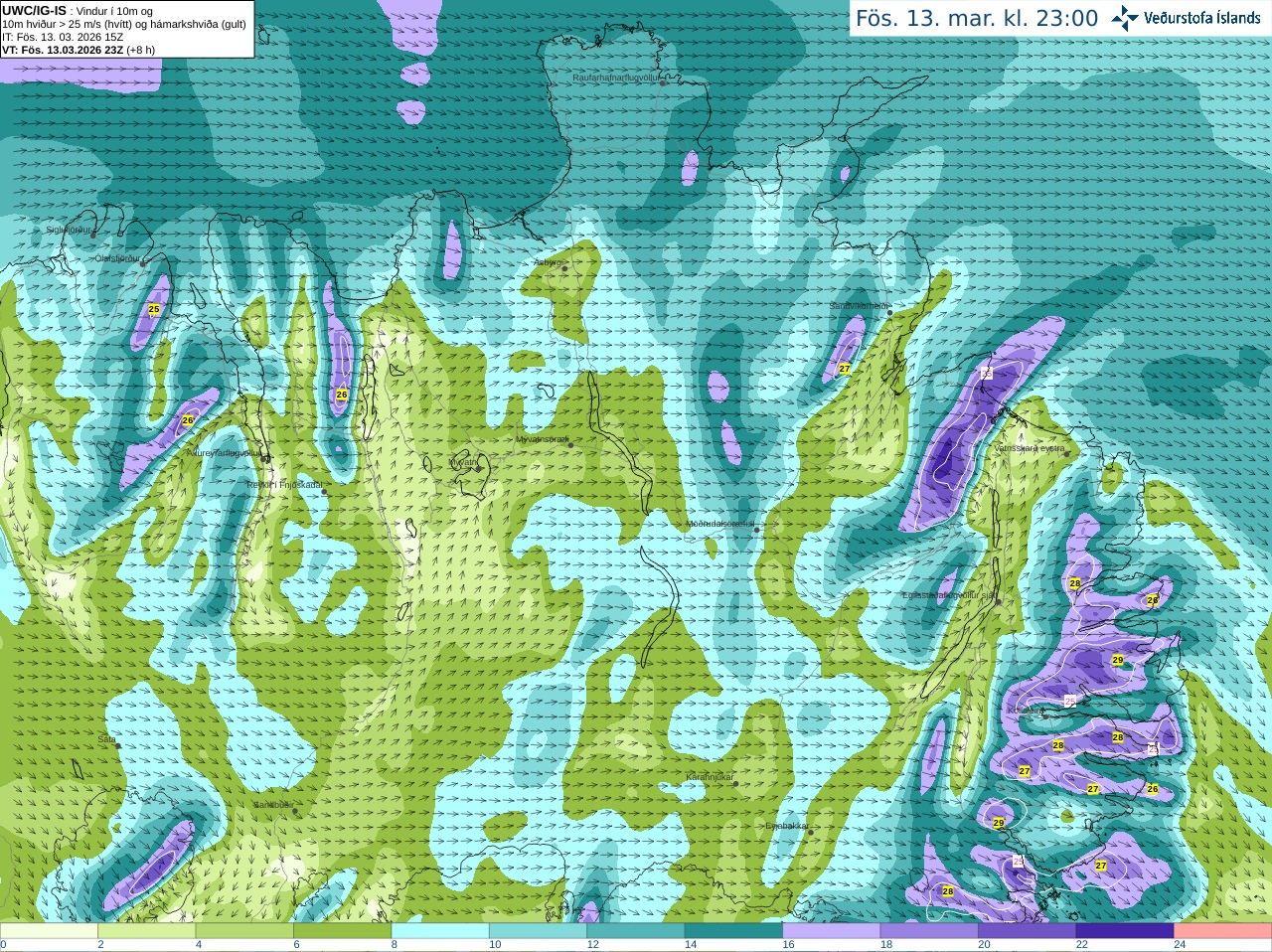Click the 2–4 m/s light green legend swatch
This screenshot has width=1272, height=952.
click(x=147, y=931)
